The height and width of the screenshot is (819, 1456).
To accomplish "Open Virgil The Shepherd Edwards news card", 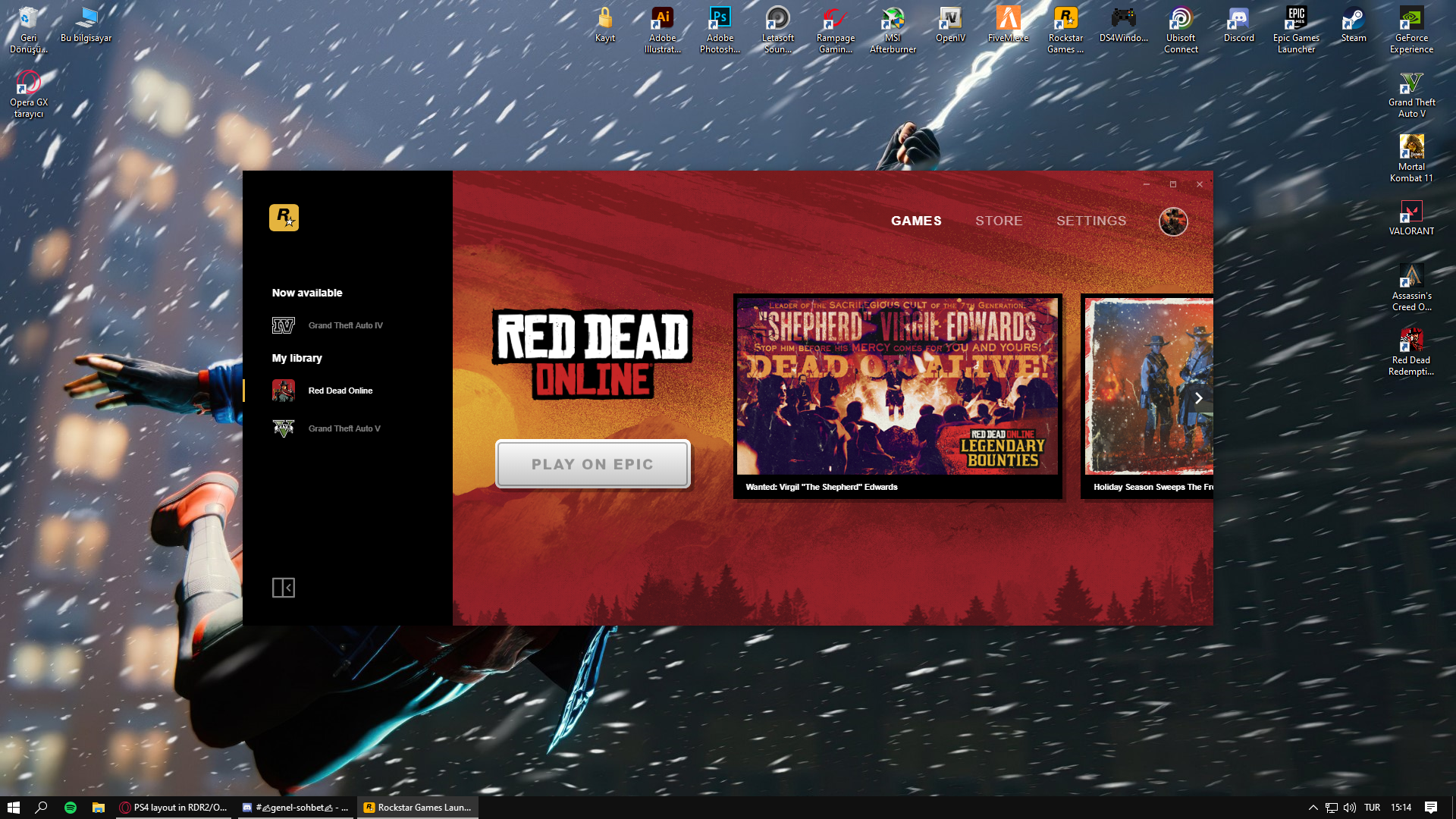I will click(897, 397).
